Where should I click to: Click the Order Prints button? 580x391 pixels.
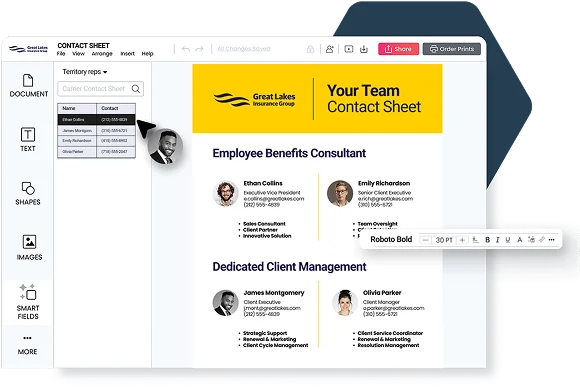coord(452,49)
